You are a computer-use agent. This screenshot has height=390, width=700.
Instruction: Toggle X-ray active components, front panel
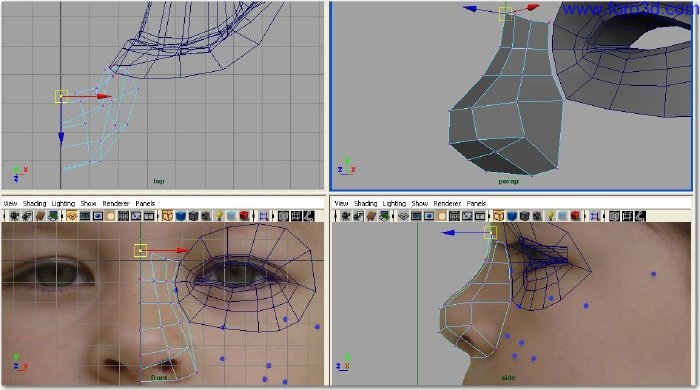tap(296, 216)
